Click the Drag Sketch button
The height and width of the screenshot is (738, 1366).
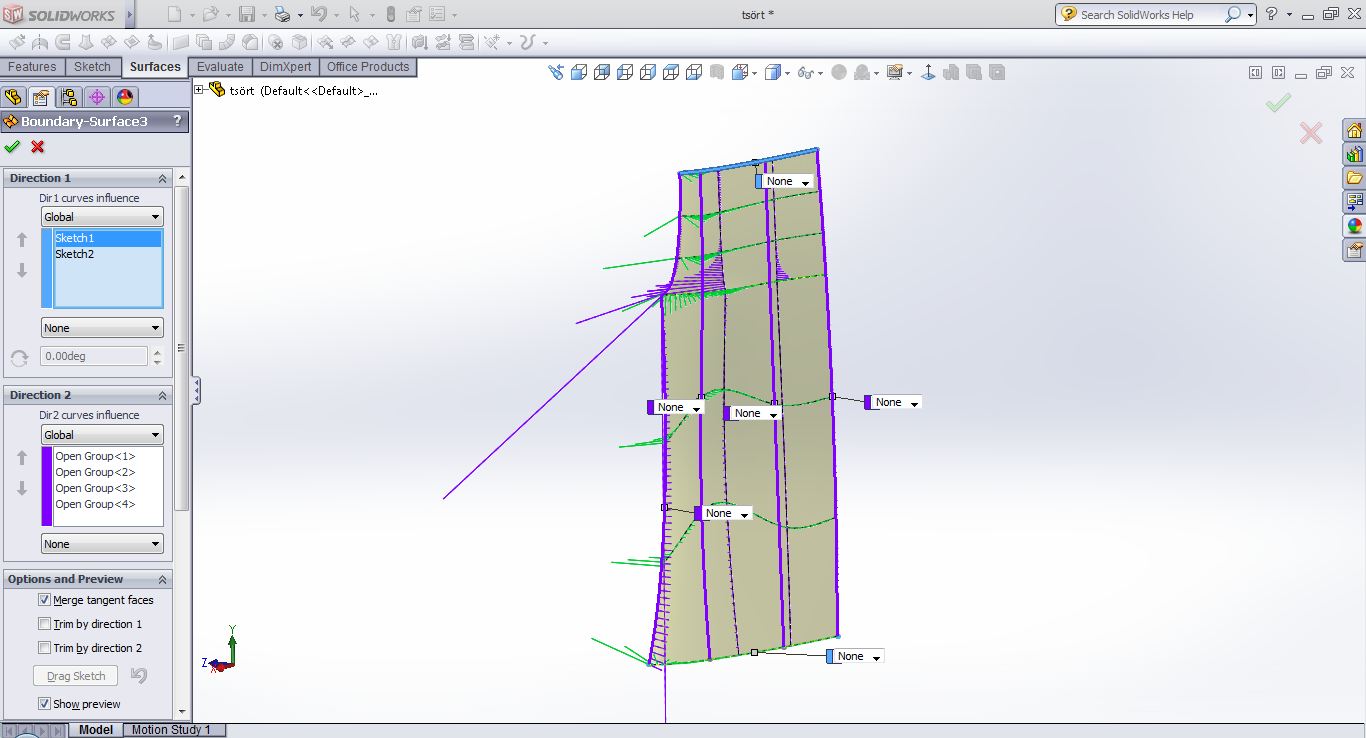click(x=75, y=676)
